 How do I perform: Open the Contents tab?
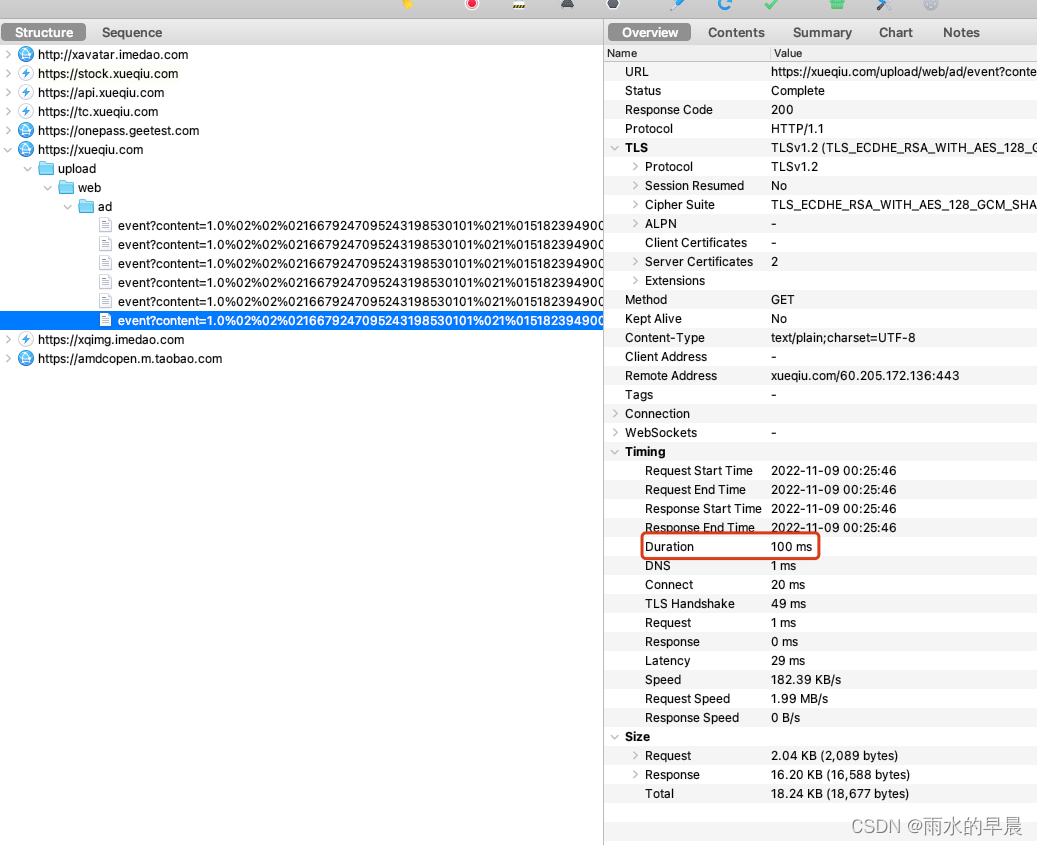pyautogui.click(x=736, y=32)
